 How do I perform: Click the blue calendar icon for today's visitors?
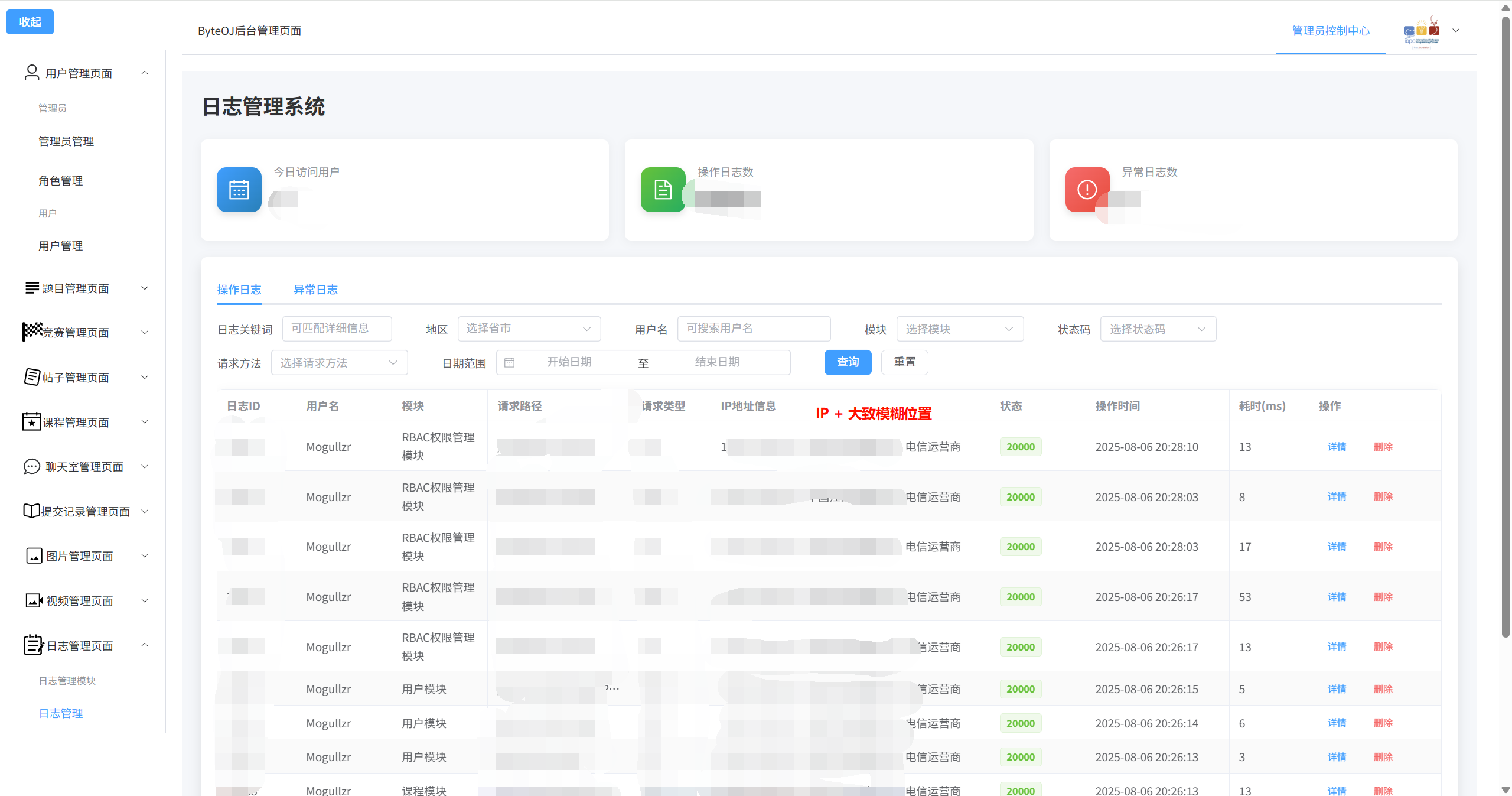(239, 190)
